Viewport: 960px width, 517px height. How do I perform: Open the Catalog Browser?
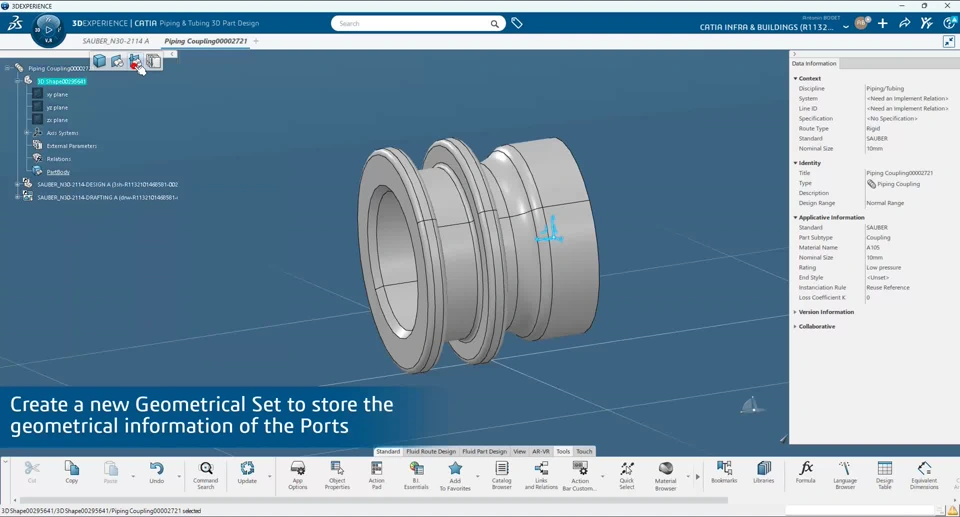501,475
